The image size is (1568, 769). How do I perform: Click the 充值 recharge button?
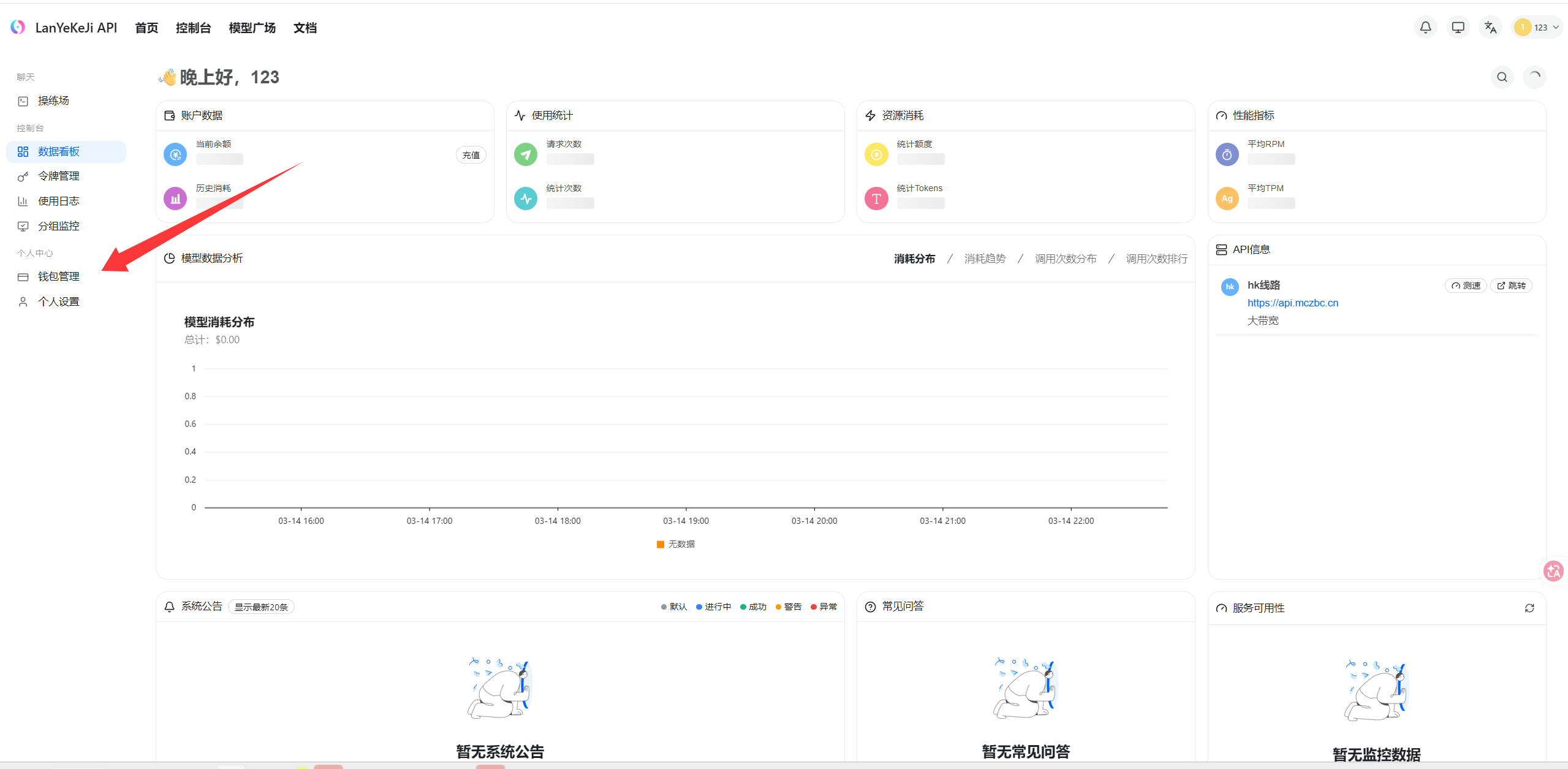click(x=471, y=156)
